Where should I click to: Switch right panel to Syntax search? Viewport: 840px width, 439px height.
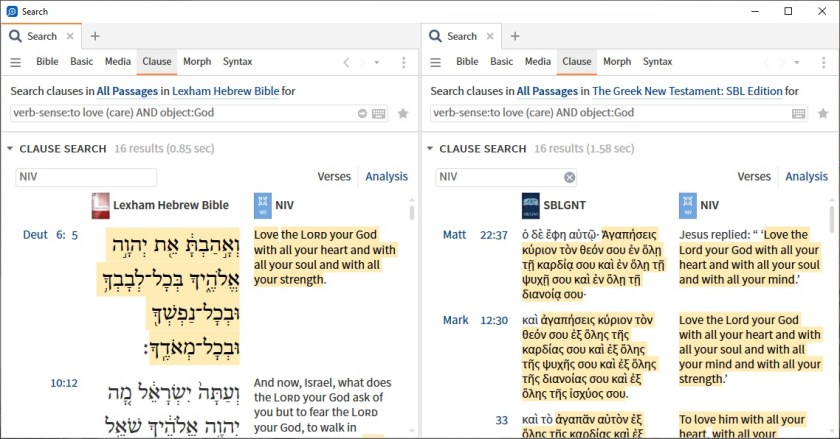point(657,62)
